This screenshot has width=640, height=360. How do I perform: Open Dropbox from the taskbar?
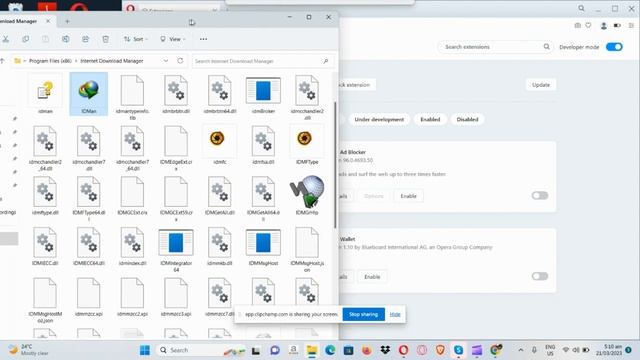tap(385, 350)
